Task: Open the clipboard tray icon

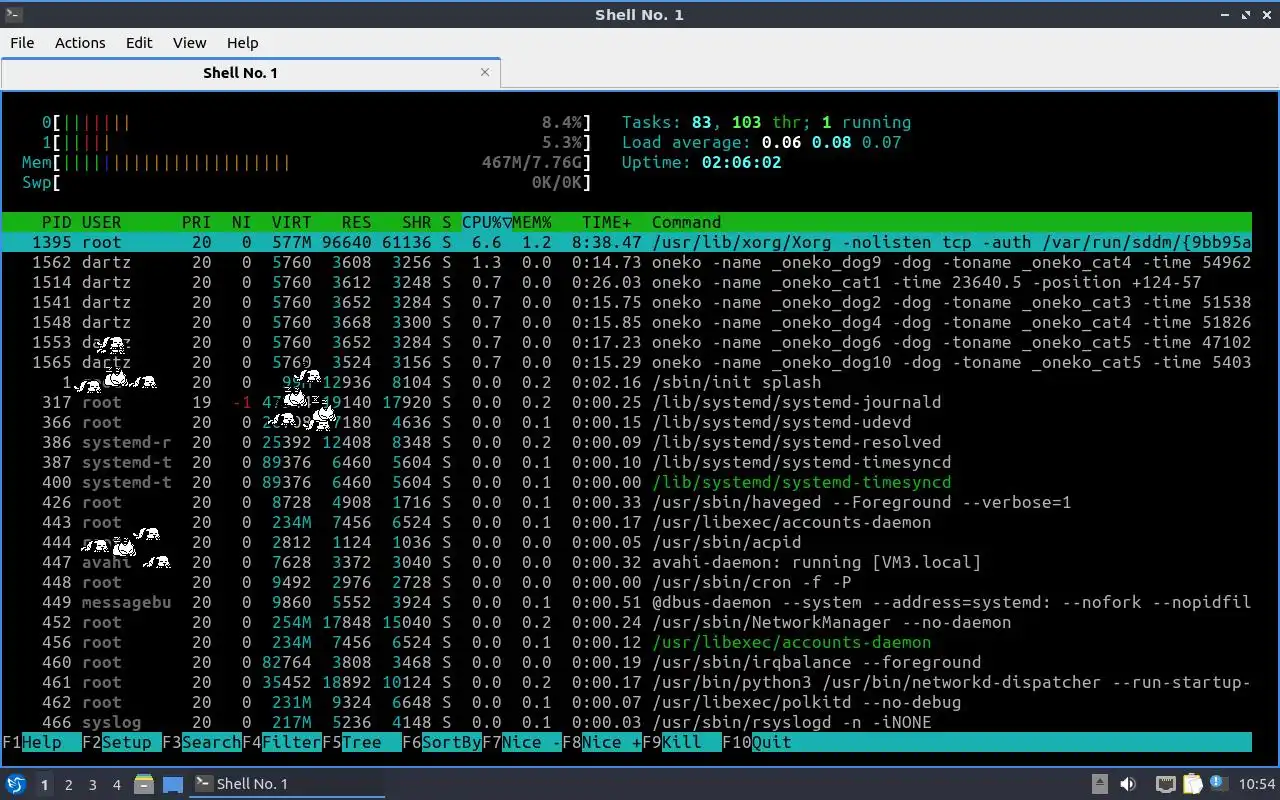Action: 1192,784
